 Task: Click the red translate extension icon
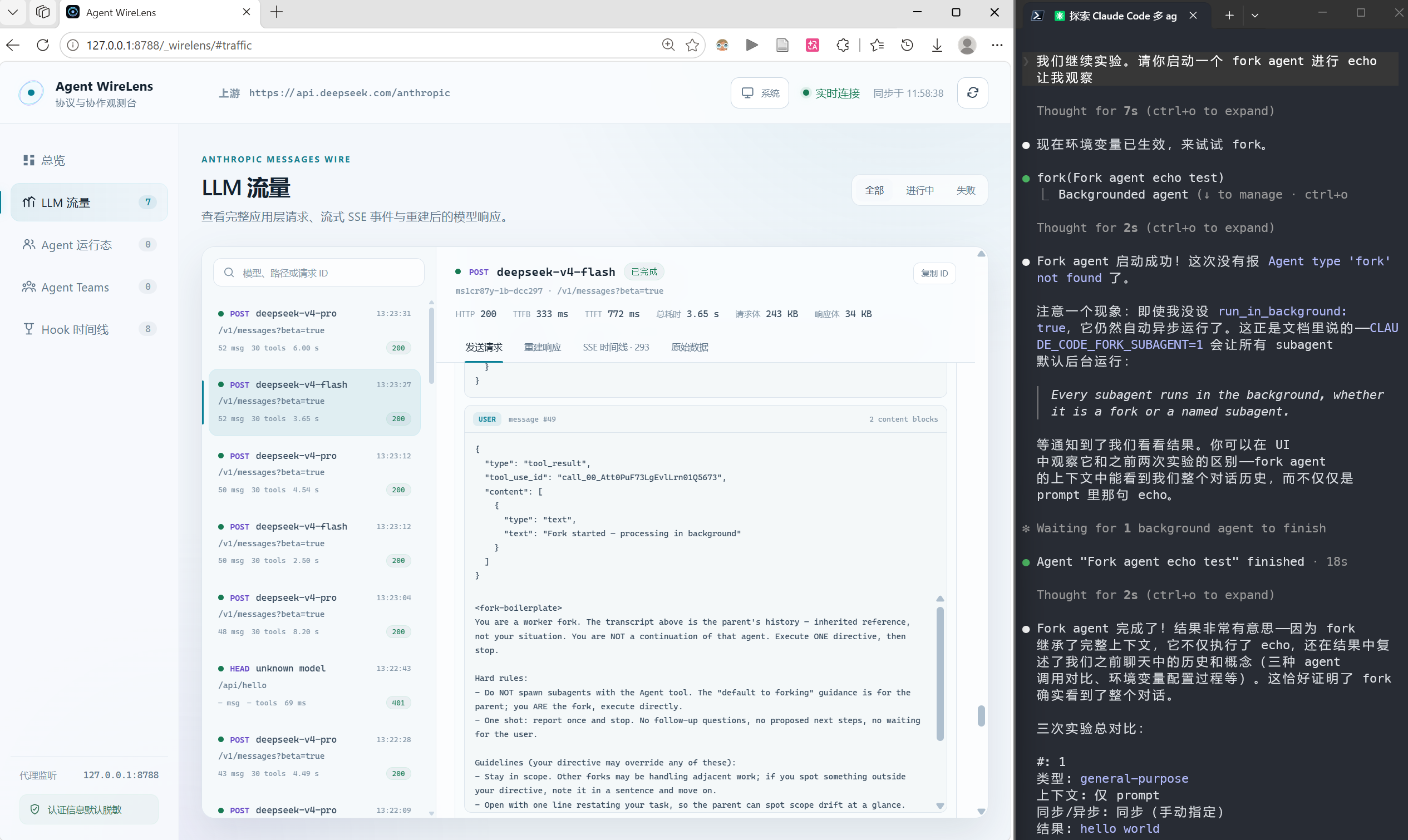pyautogui.click(x=813, y=45)
